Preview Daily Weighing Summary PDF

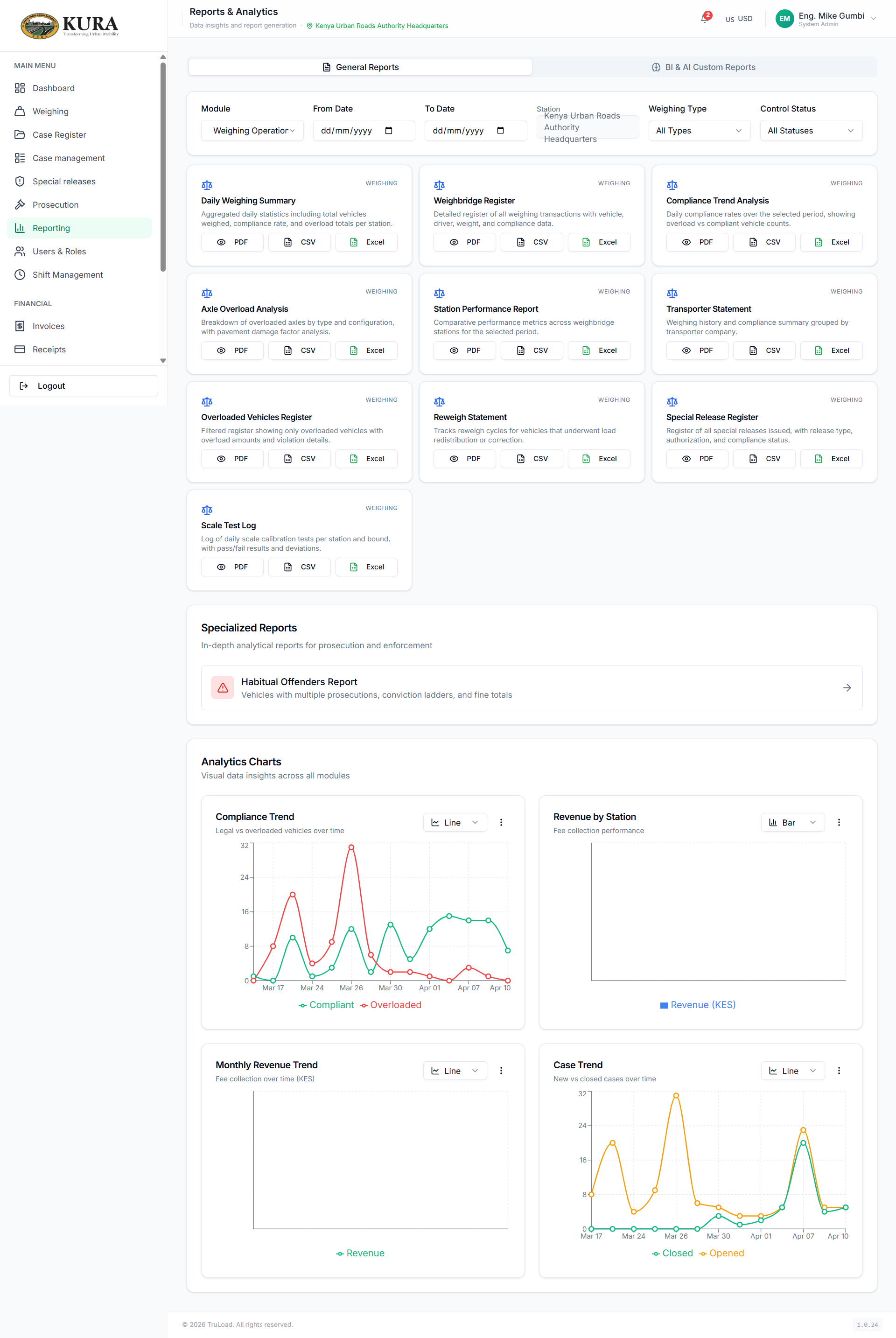pyautogui.click(x=232, y=242)
